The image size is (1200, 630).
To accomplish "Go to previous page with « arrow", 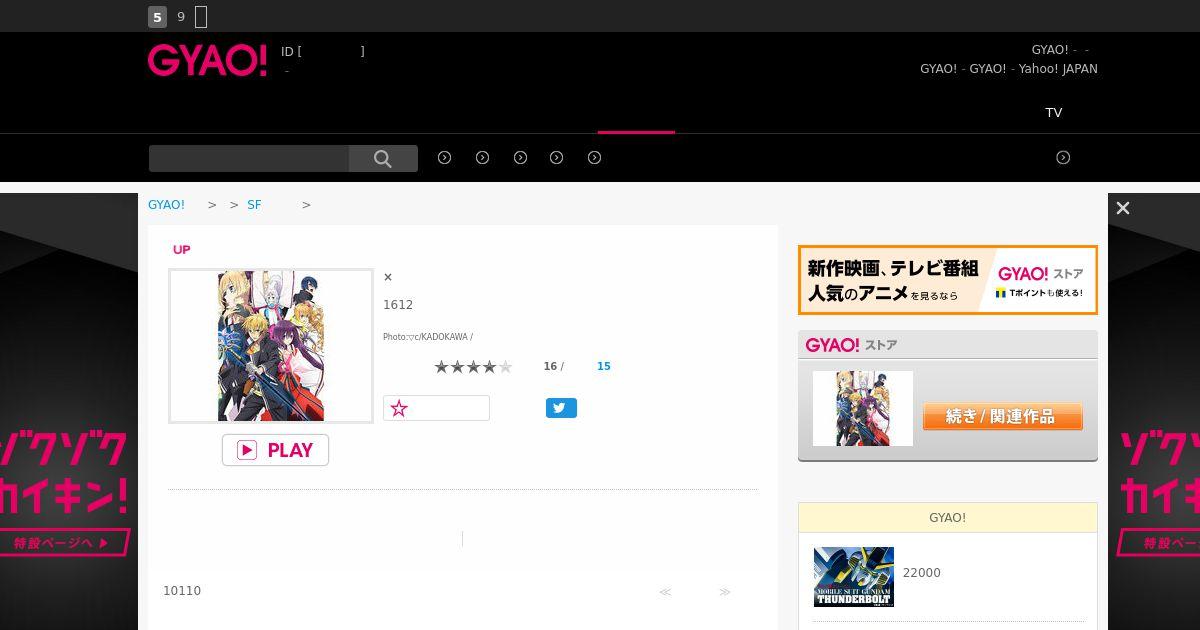I will (665, 592).
